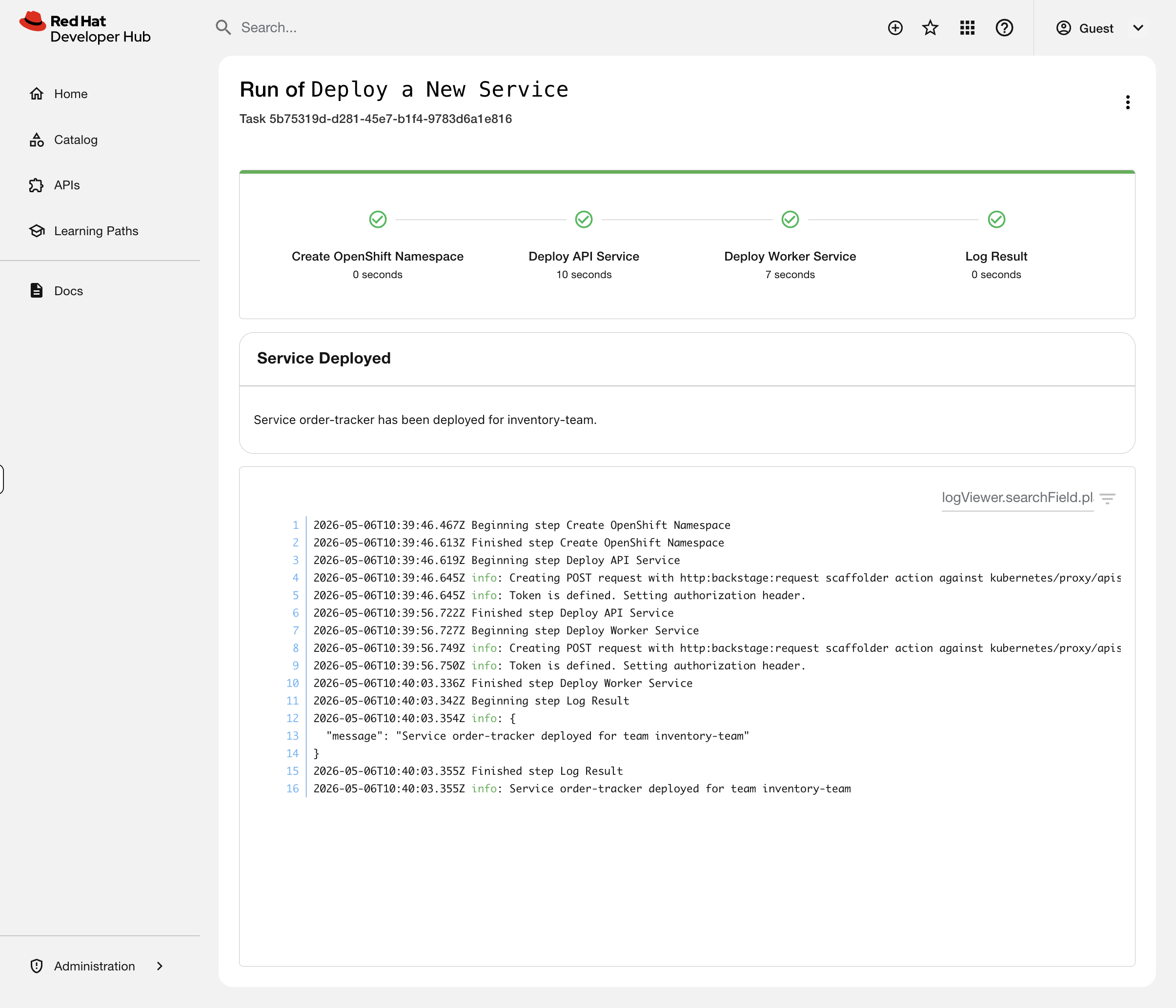The image size is (1176, 1008).
Task: Click the Log Result check icon
Action: pyautogui.click(x=996, y=219)
